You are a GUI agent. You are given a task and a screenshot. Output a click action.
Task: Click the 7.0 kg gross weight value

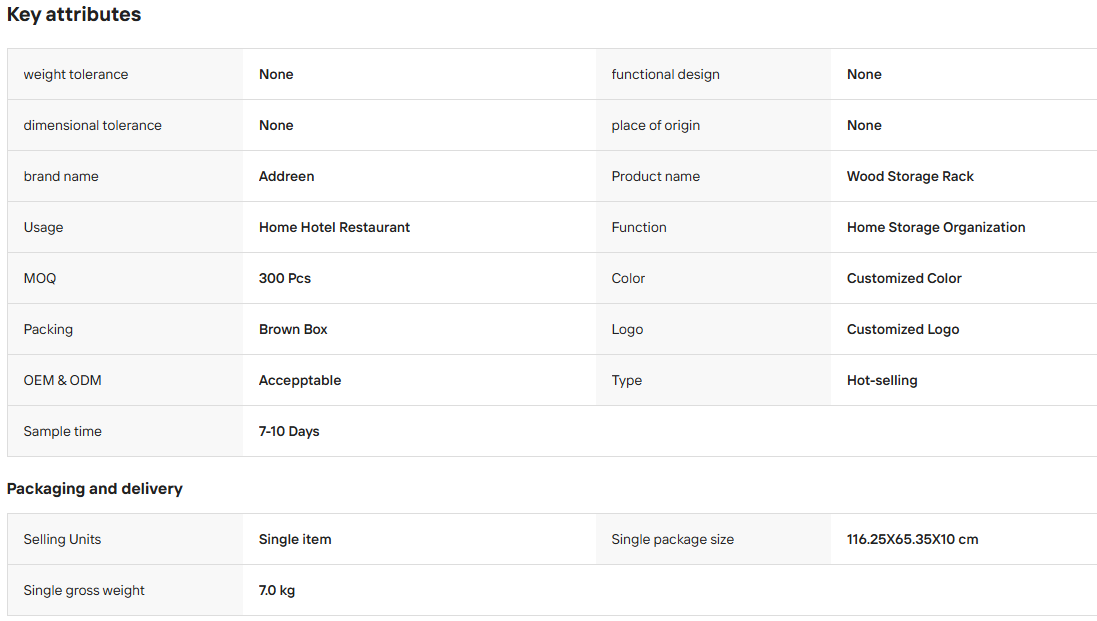[x=276, y=590]
